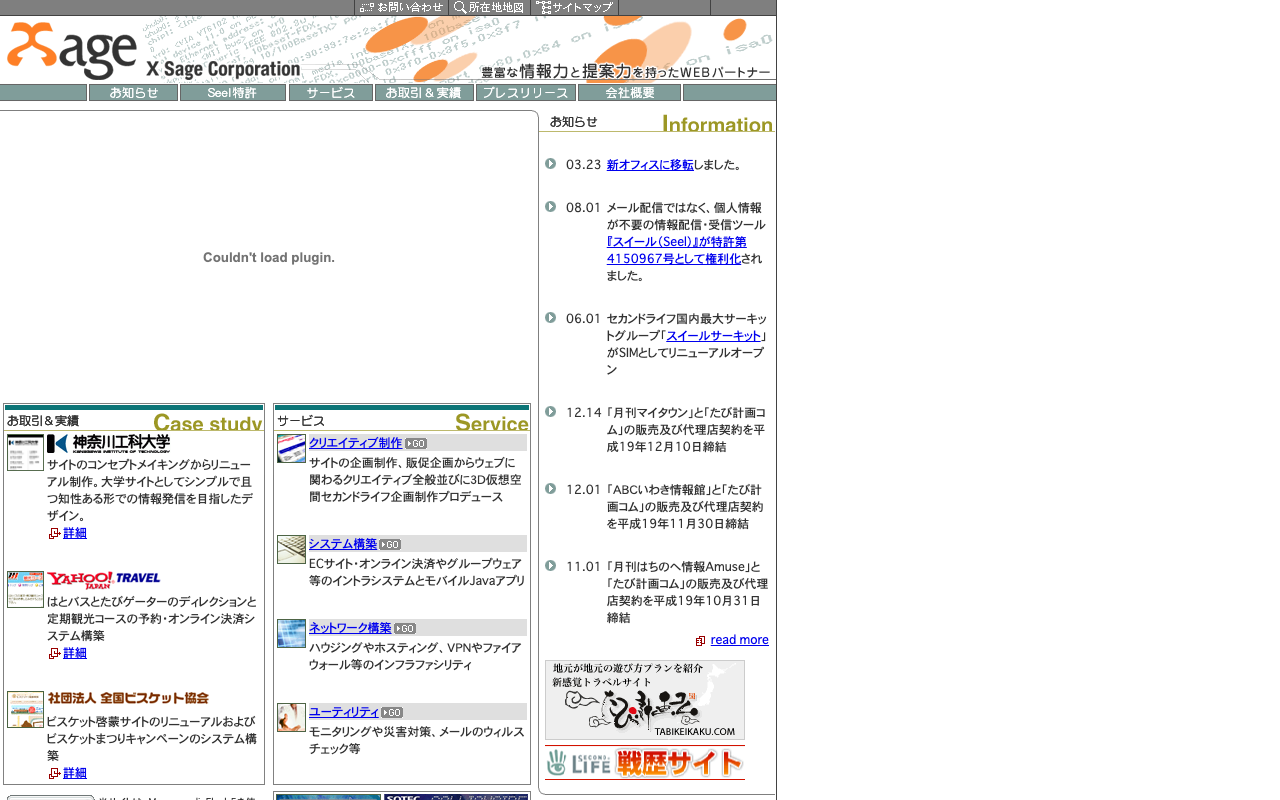Viewport: 1280px width, 800px height.
Task: Click the 11.01 月刊はちのへ情報Amuse news text
Action: (x=687, y=592)
